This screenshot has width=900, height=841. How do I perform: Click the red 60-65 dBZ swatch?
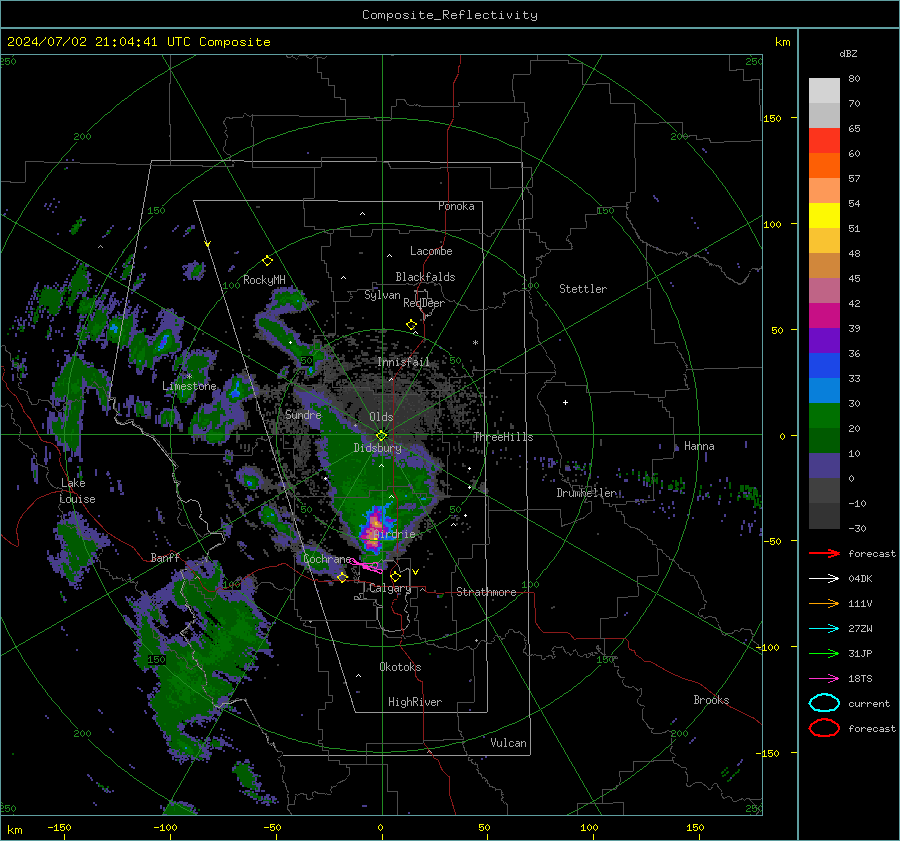(x=824, y=141)
